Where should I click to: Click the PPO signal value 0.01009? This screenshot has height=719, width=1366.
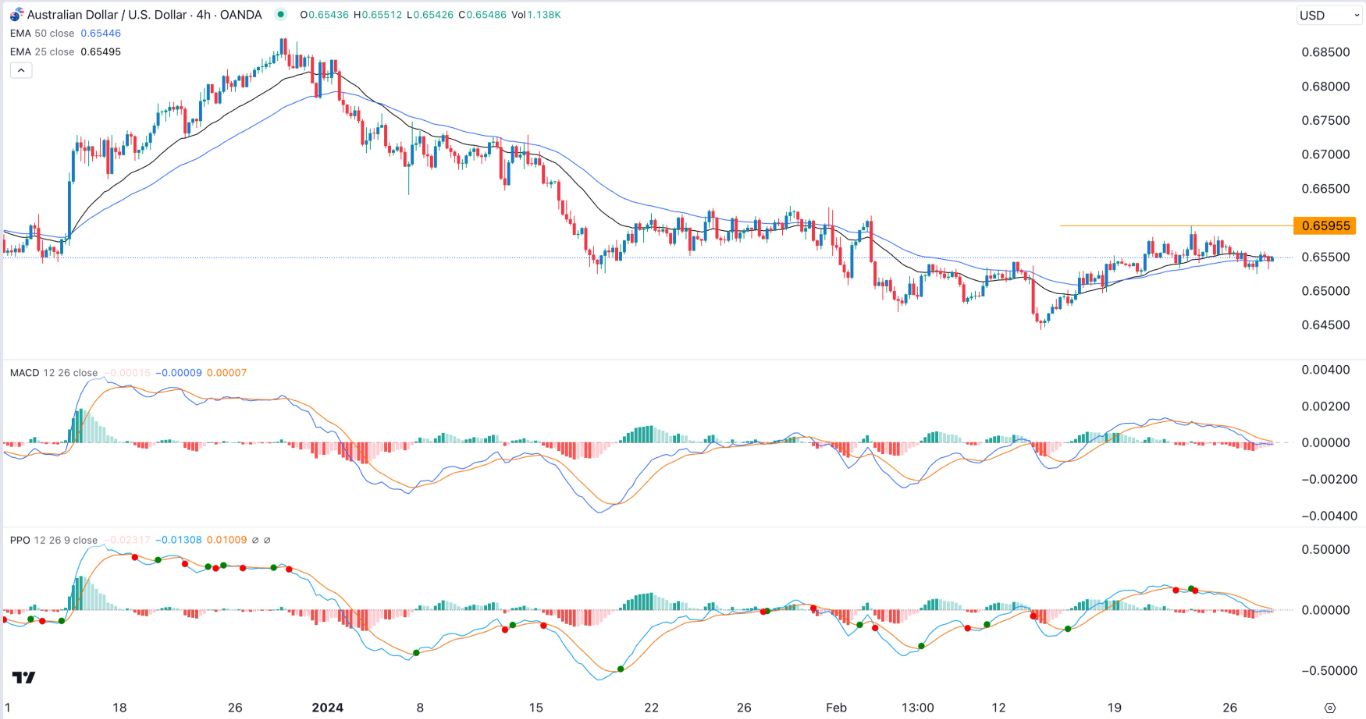(228, 540)
